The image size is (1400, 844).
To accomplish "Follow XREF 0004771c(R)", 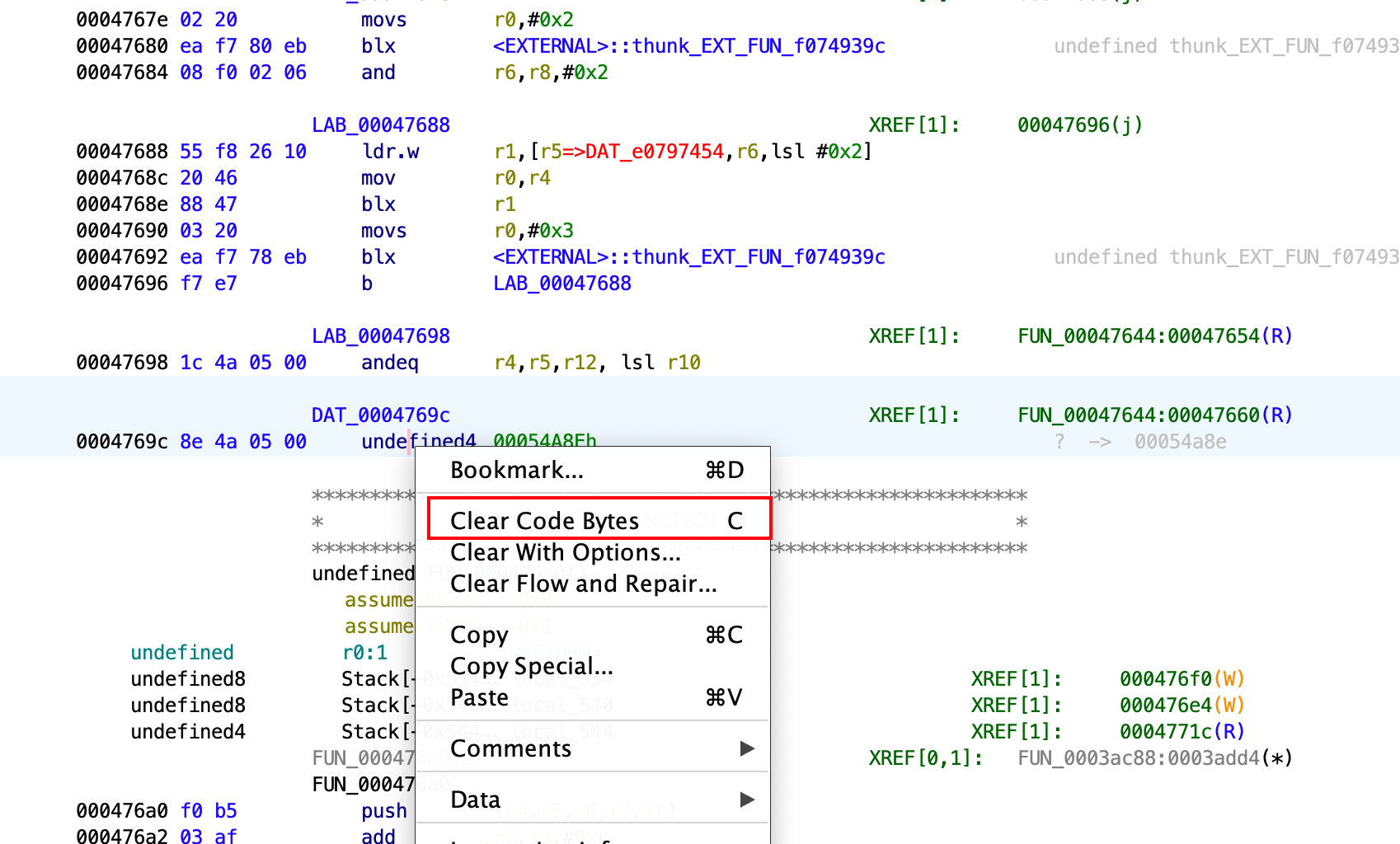I will click(x=1182, y=732).
